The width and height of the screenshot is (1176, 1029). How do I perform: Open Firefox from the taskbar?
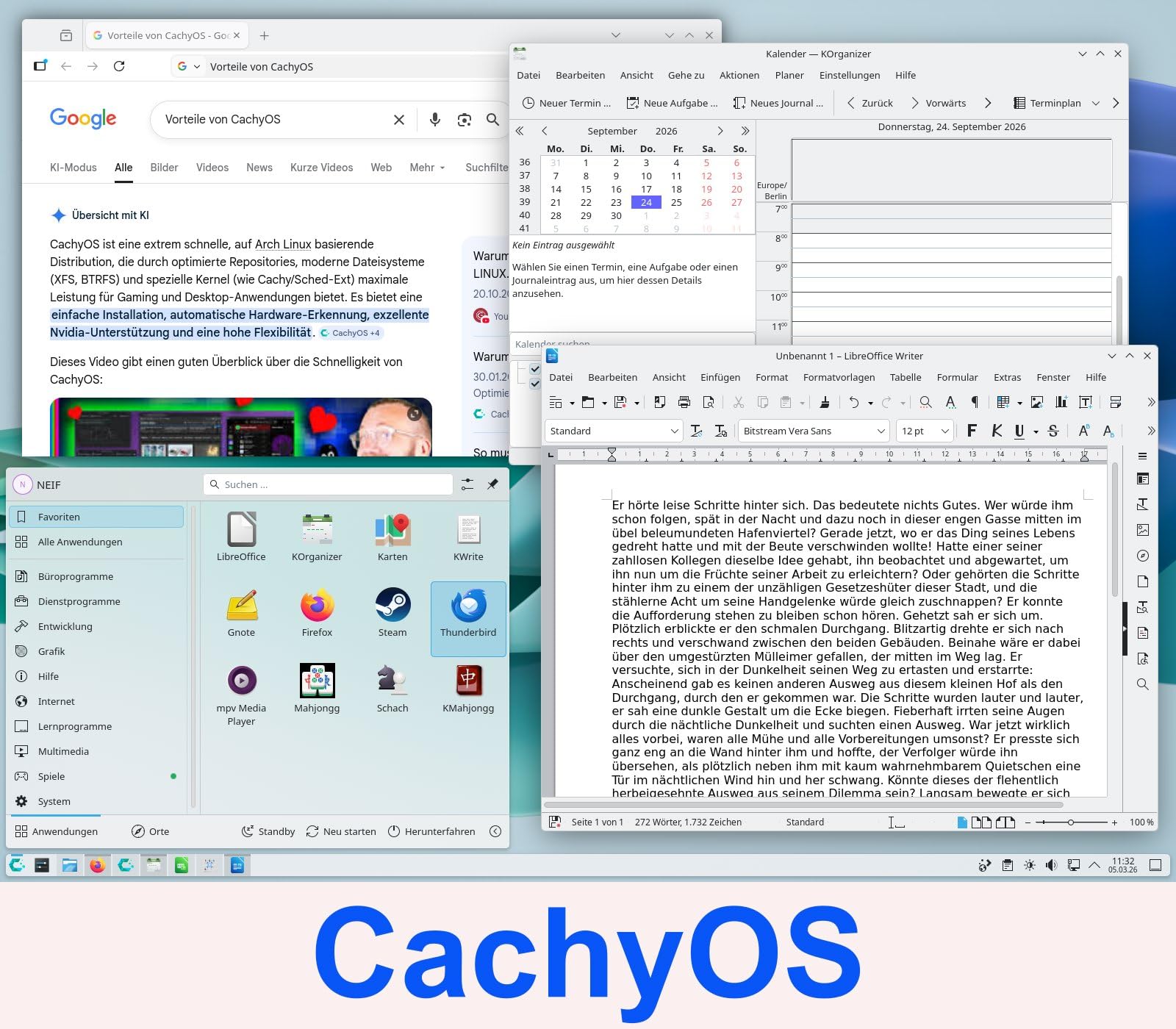[x=97, y=865]
